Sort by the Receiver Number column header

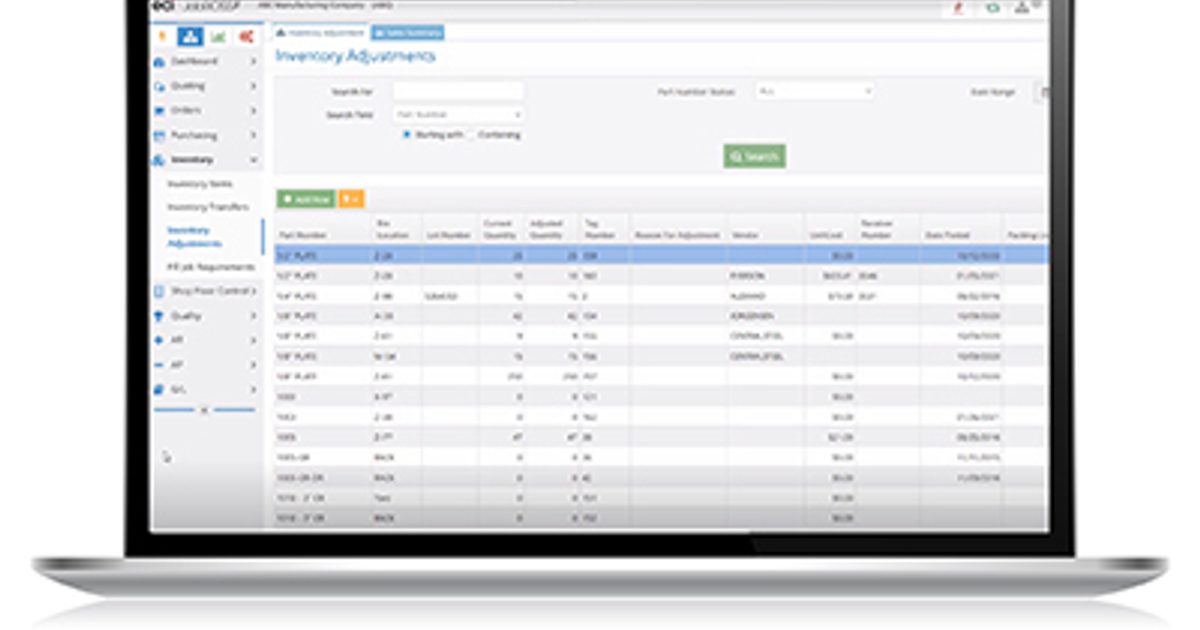click(x=875, y=229)
